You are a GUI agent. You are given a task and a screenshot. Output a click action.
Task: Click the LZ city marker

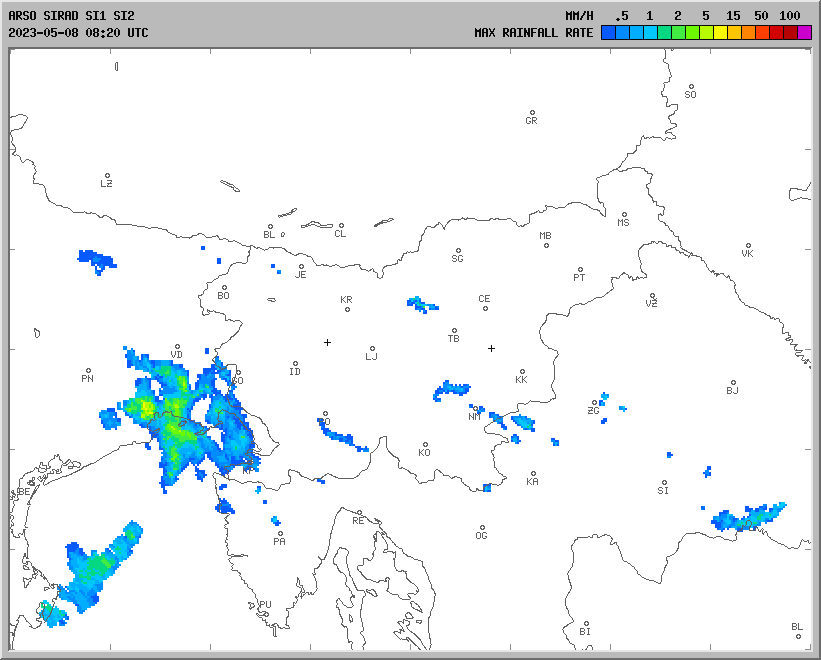pyautogui.click(x=107, y=176)
